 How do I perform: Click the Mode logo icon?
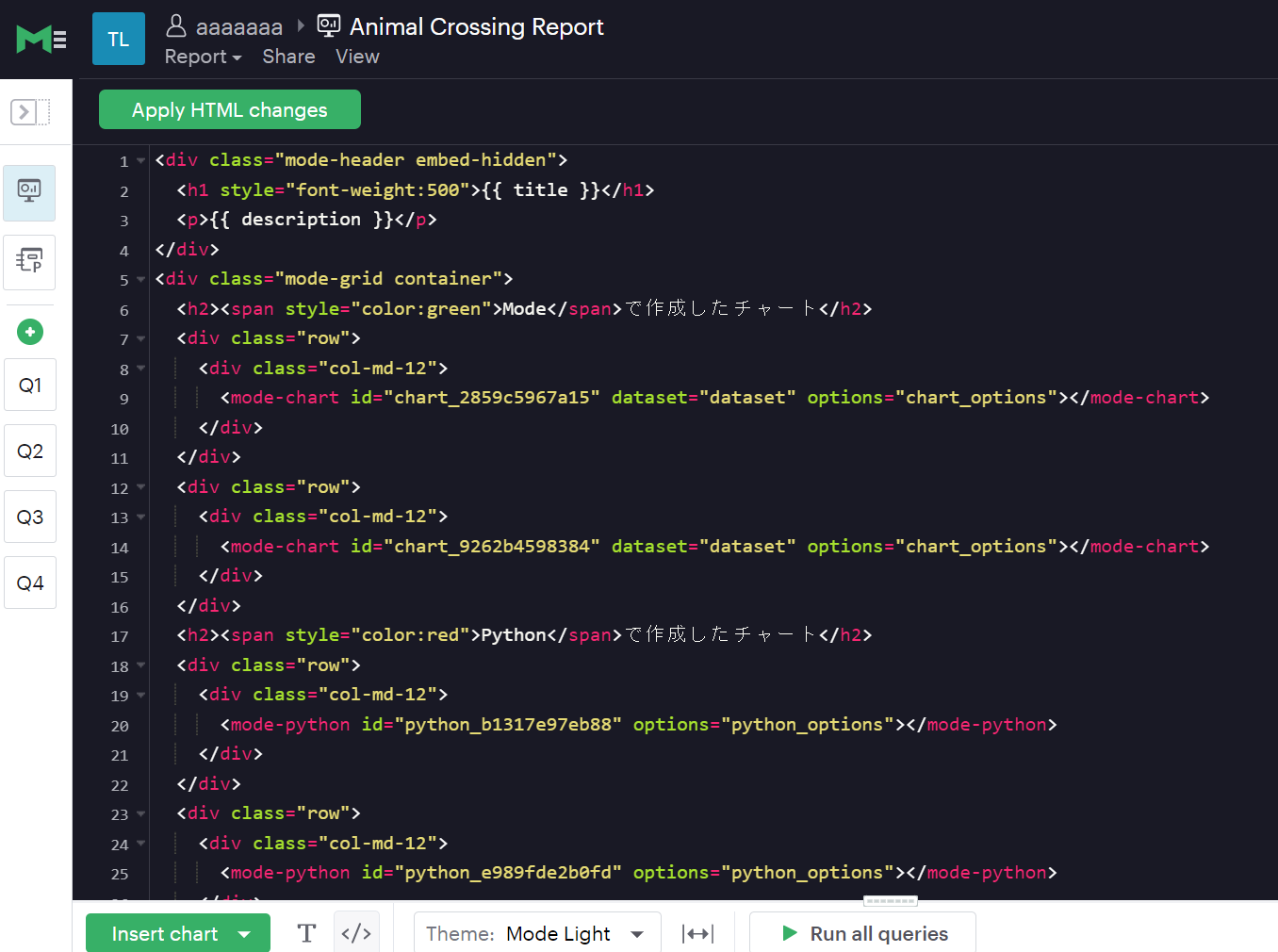pyautogui.click(x=41, y=40)
